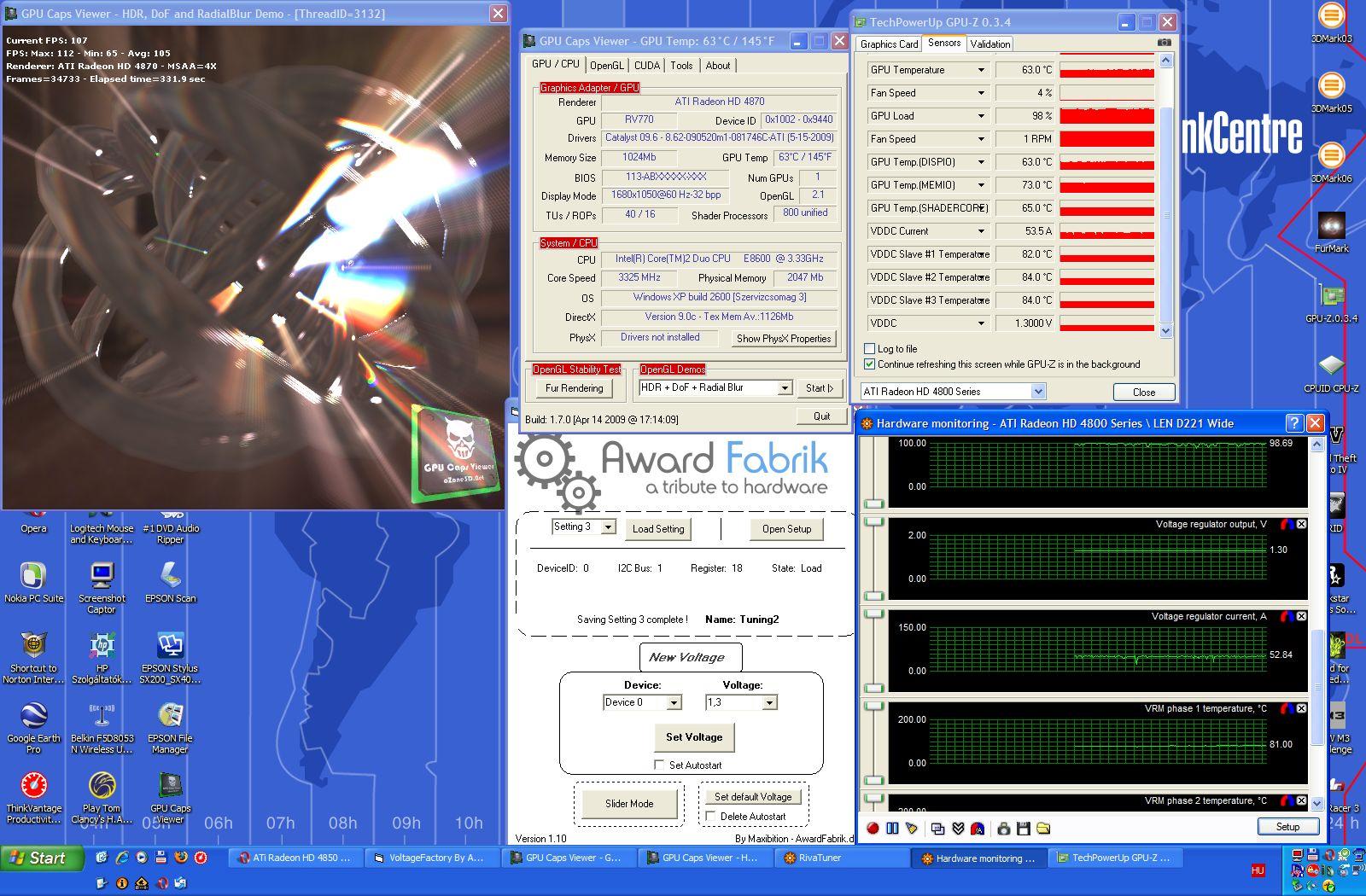The width and height of the screenshot is (1366, 896).
Task: Expand the Setting 3 dropdown
Action: pyautogui.click(x=608, y=527)
